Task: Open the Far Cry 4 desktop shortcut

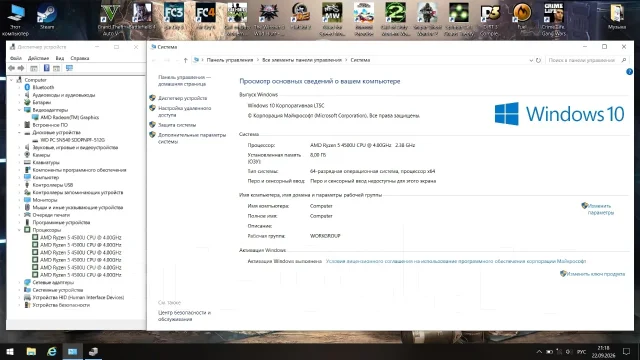Action: (205, 16)
